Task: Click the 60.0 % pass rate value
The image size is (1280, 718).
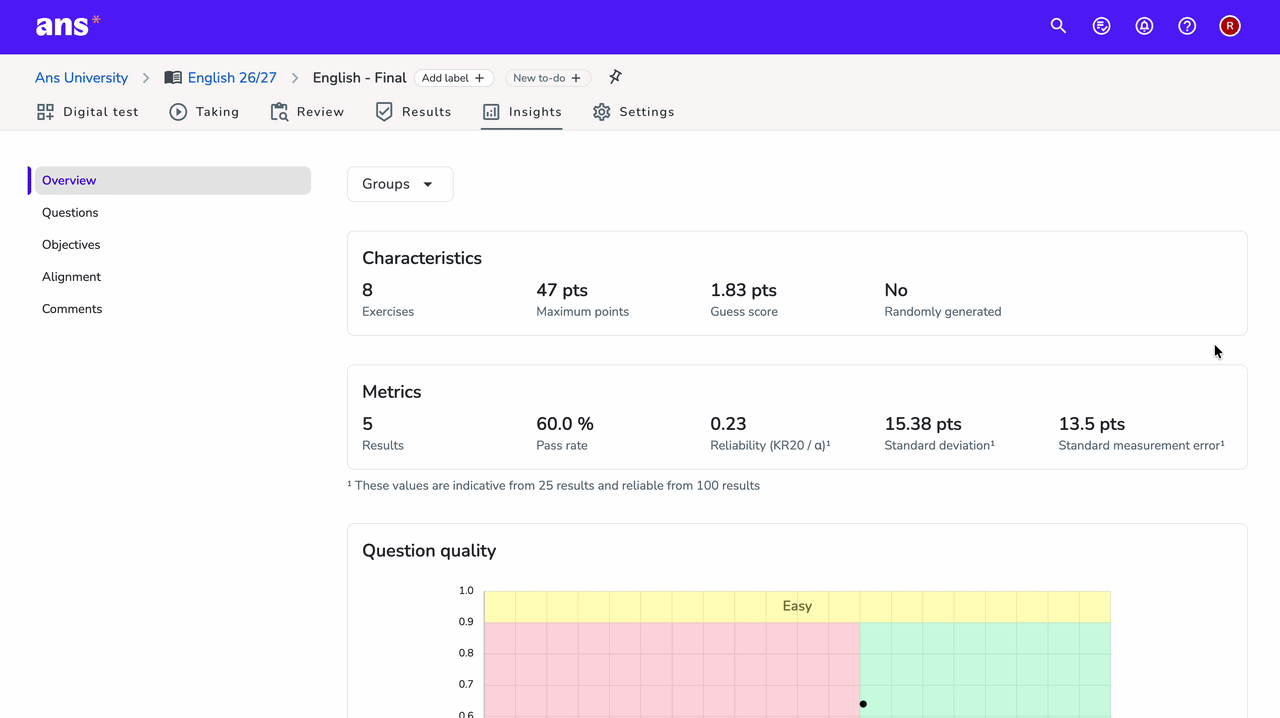Action: [x=565, y=424]
